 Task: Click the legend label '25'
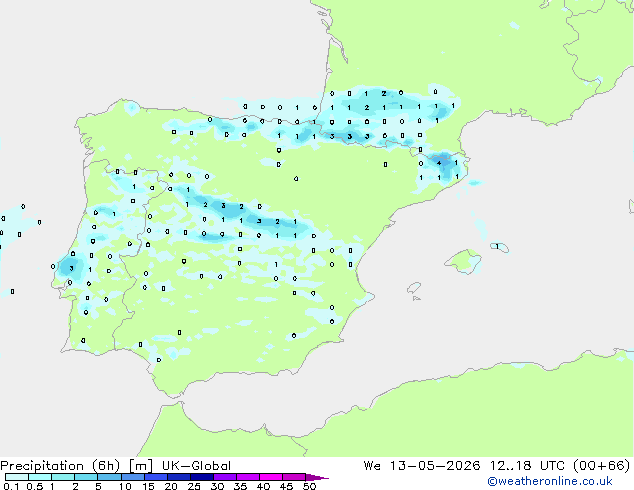[x=194, y=486]
